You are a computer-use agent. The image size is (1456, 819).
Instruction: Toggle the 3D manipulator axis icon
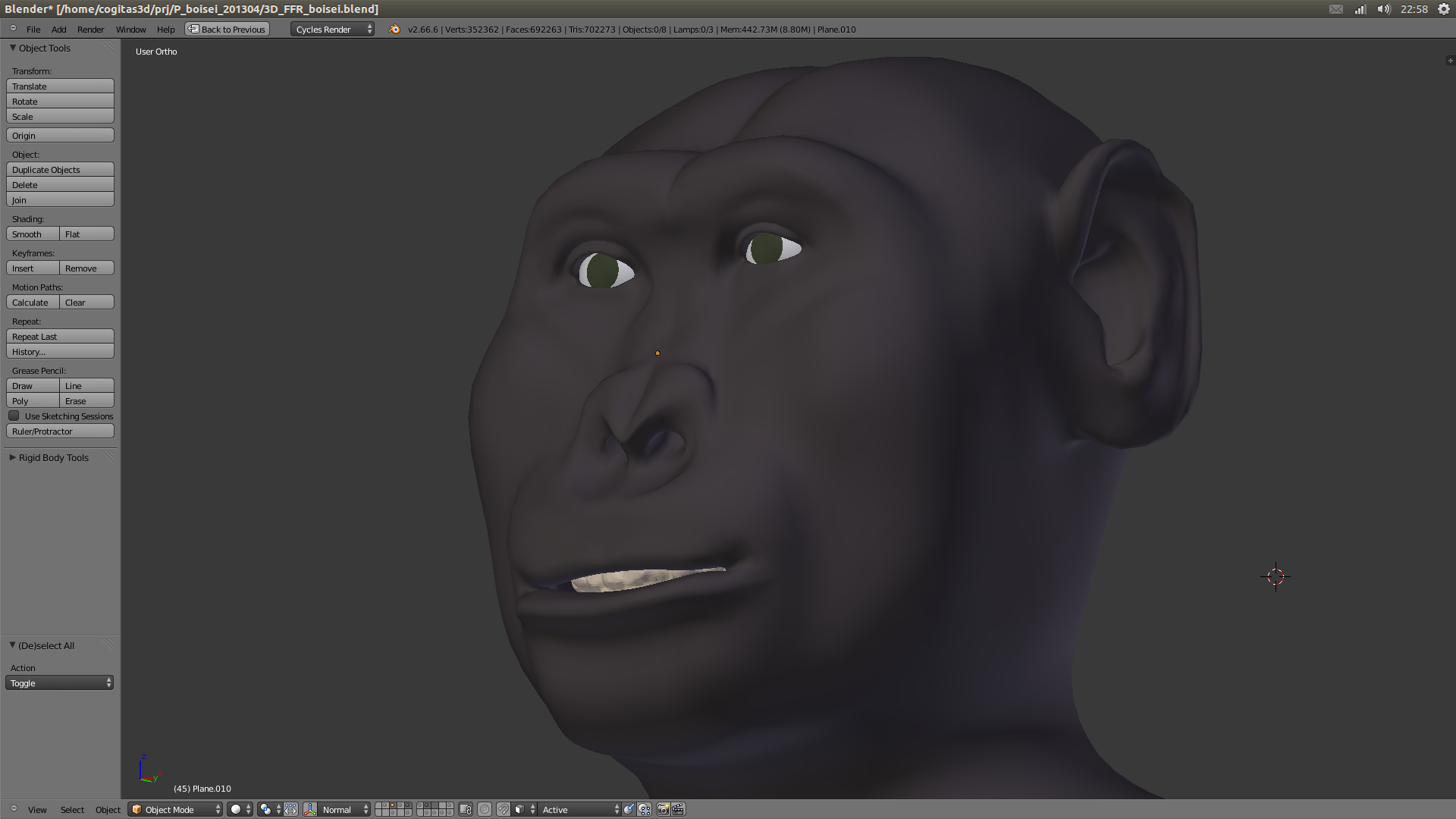pos(310,810)
